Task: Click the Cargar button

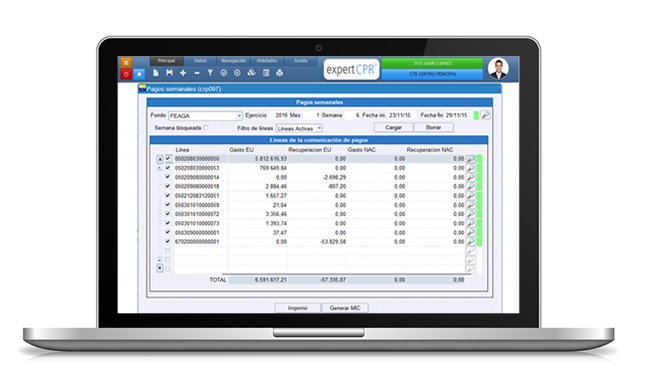Action: (x=393, y=128)
